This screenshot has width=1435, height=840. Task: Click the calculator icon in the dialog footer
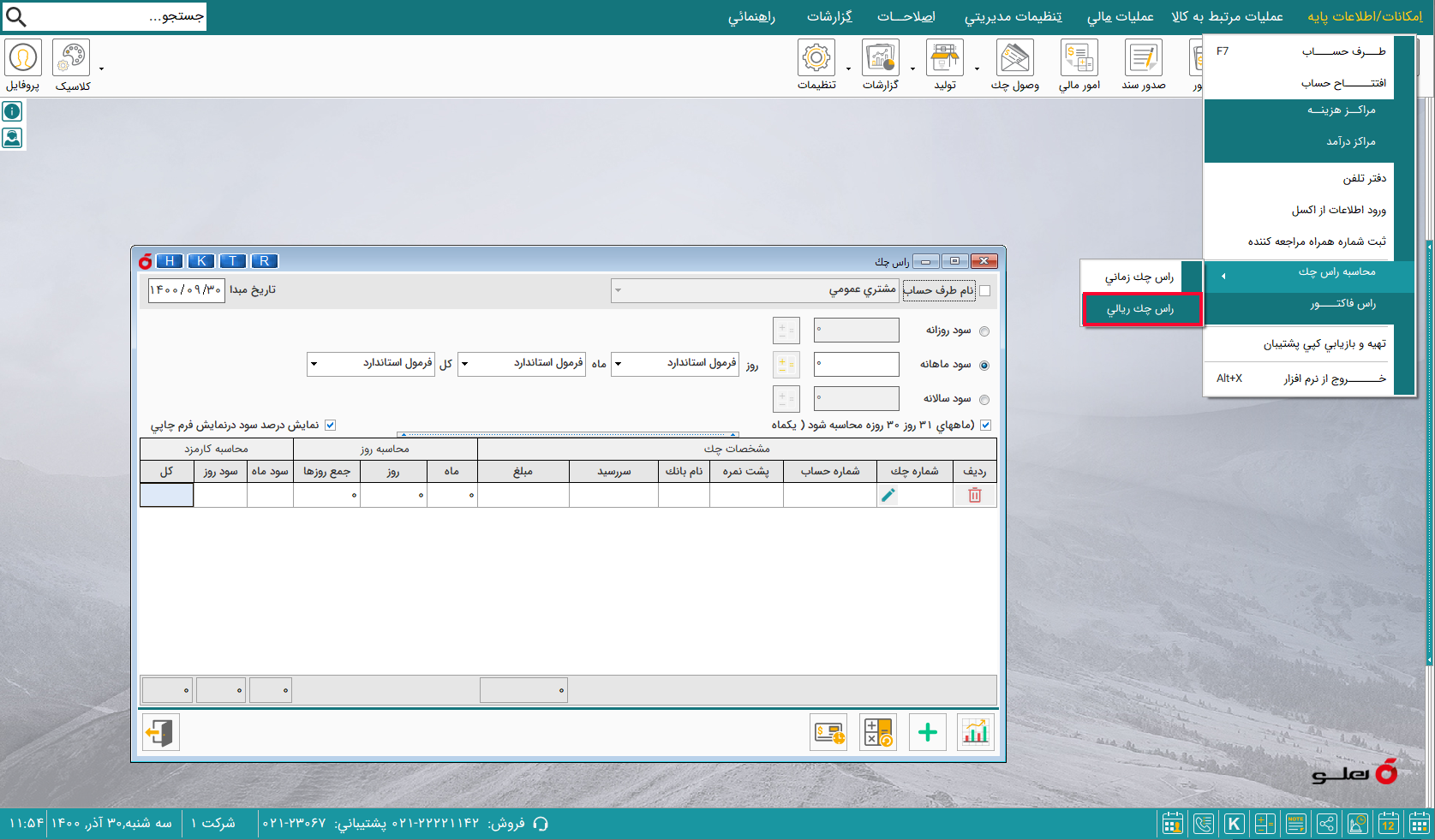[x=877, y=732]
